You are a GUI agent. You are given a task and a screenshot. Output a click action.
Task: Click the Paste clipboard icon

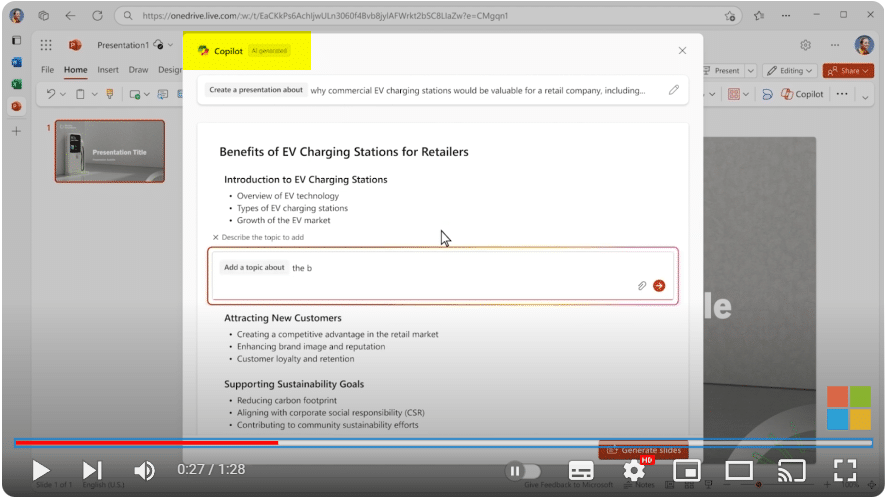click(x=80, y=94)
